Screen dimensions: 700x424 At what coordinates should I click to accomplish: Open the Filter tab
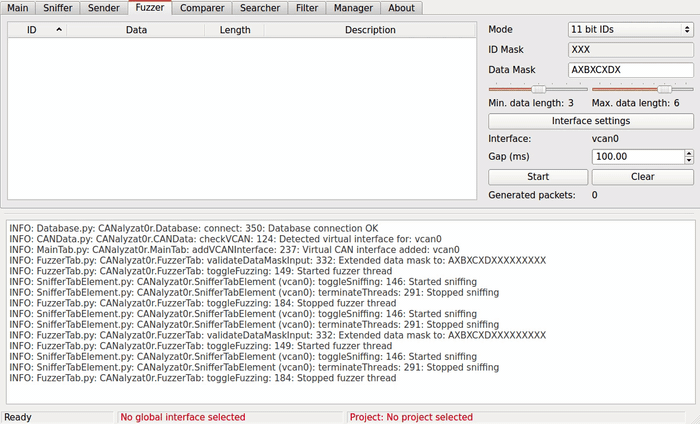(x=307, y=8)
